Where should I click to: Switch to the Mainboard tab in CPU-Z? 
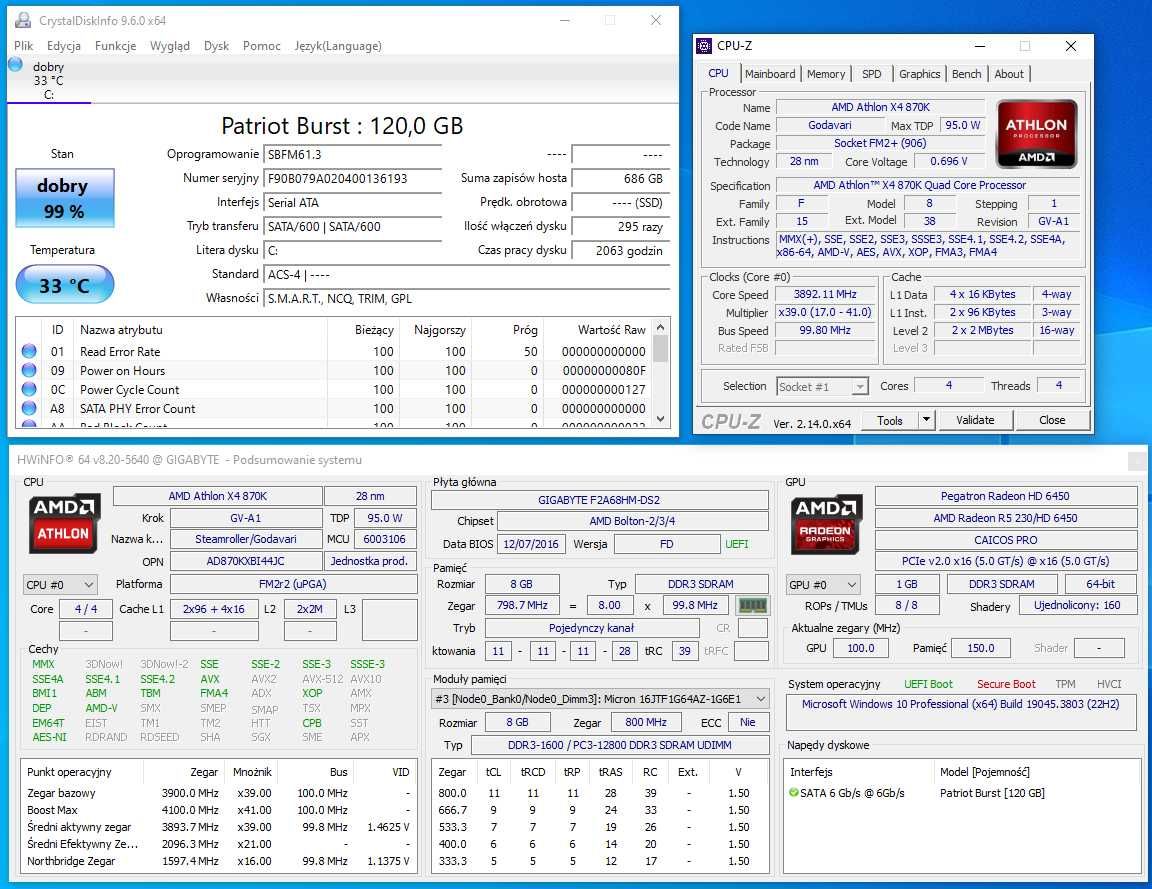[770, 73]
